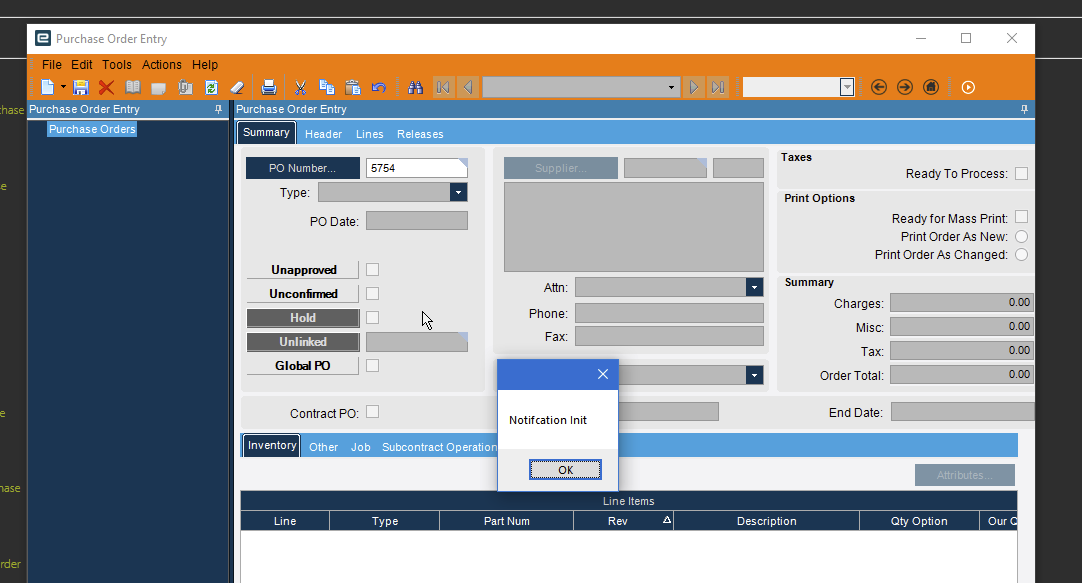Image resolution: width=1082 pixels, height=583 pixels.
Task: Click the memo note toolbar icon
Action: (159, 88)
